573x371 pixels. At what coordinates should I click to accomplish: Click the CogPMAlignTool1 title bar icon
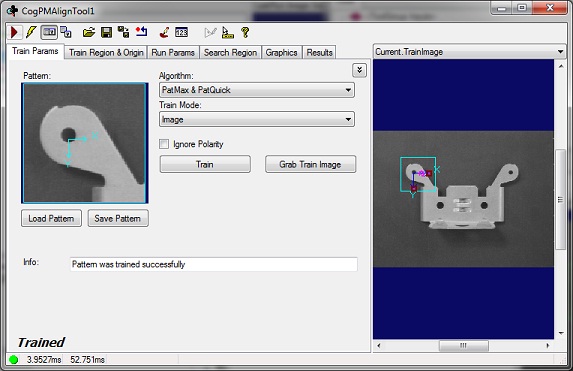pyautogui.click(x=12, y=11)
